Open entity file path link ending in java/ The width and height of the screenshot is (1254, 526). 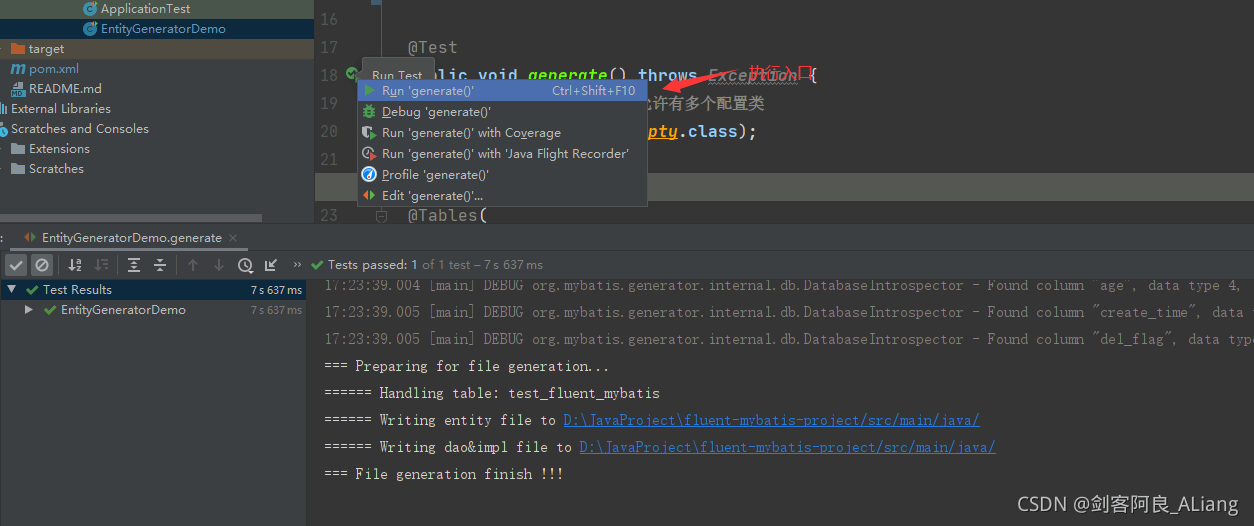771,420
